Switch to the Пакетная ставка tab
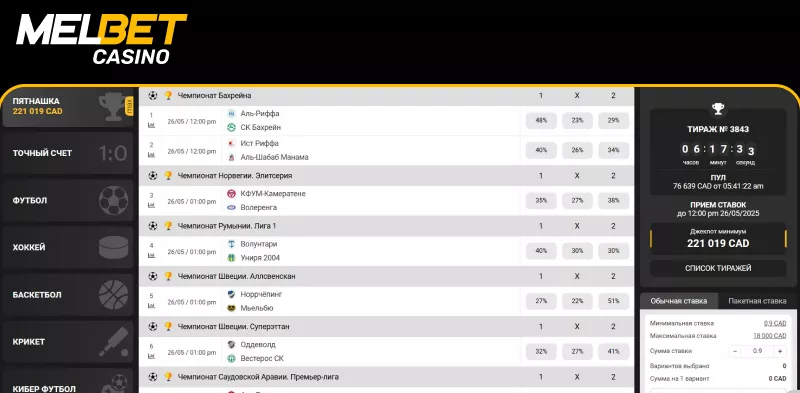 click(757, 301)
